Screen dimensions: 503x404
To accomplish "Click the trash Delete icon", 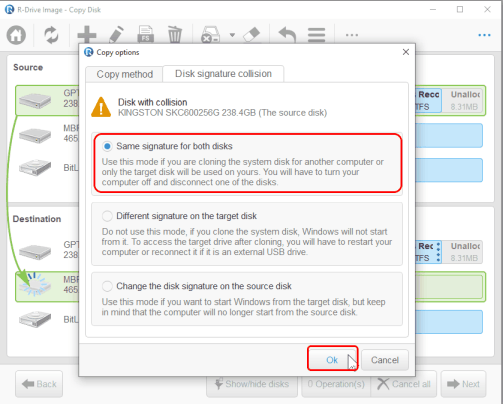I will click(175, 35).
